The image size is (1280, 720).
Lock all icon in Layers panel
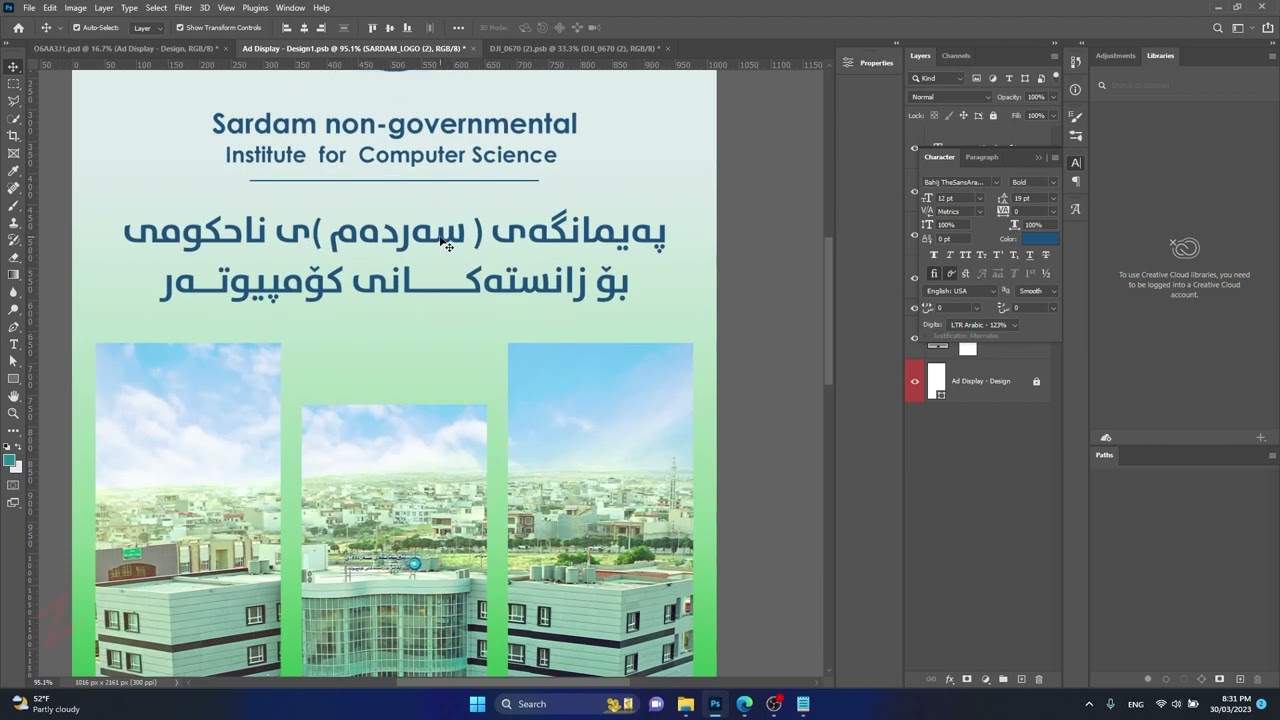993,115
